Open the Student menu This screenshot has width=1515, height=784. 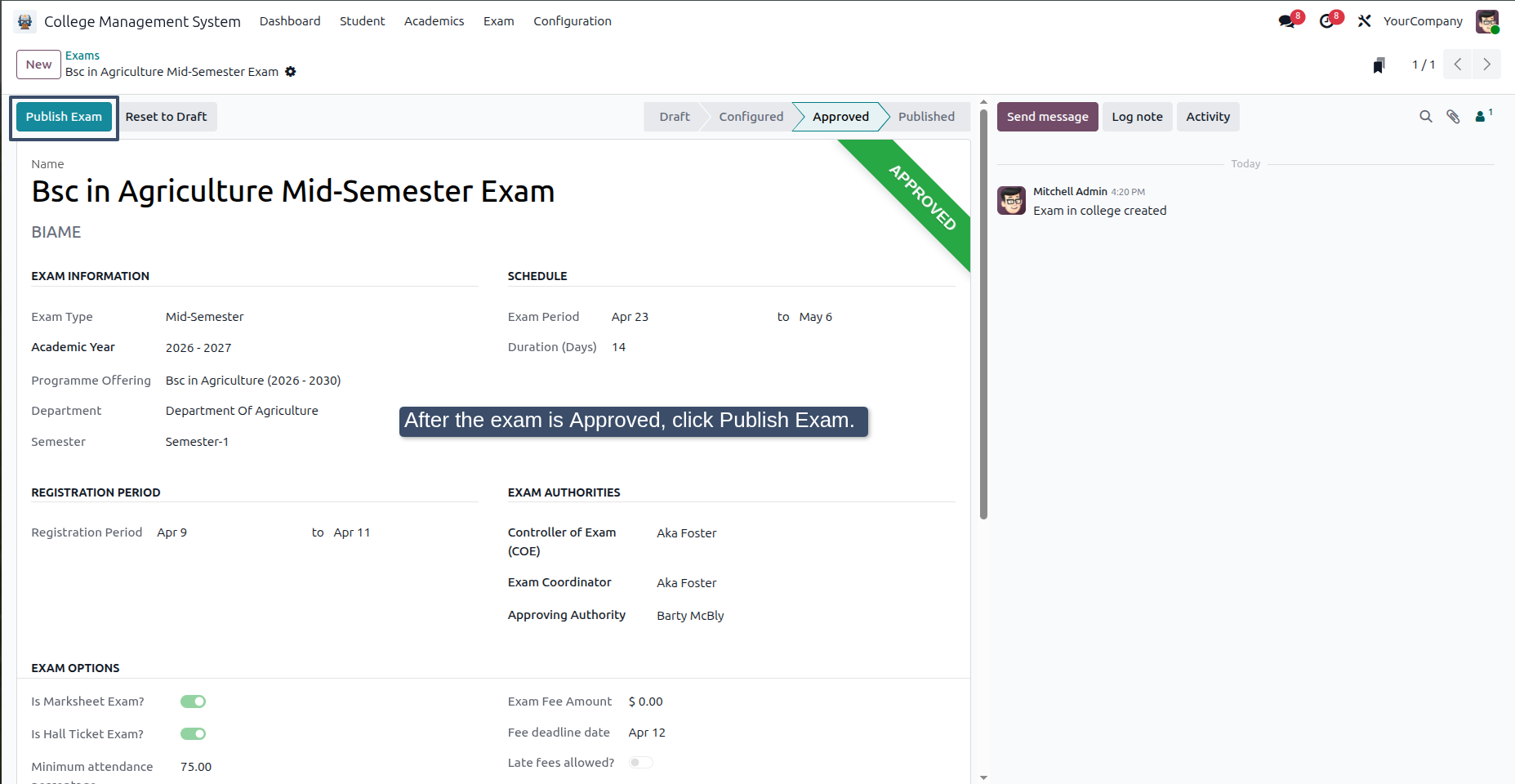click(x=363, y=21)
